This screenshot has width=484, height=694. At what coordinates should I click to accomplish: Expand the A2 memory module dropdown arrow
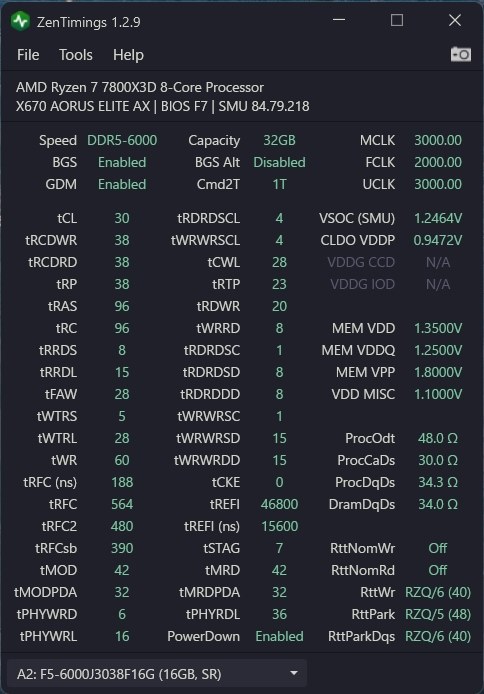pyautogui.click(x=293, y=673)
